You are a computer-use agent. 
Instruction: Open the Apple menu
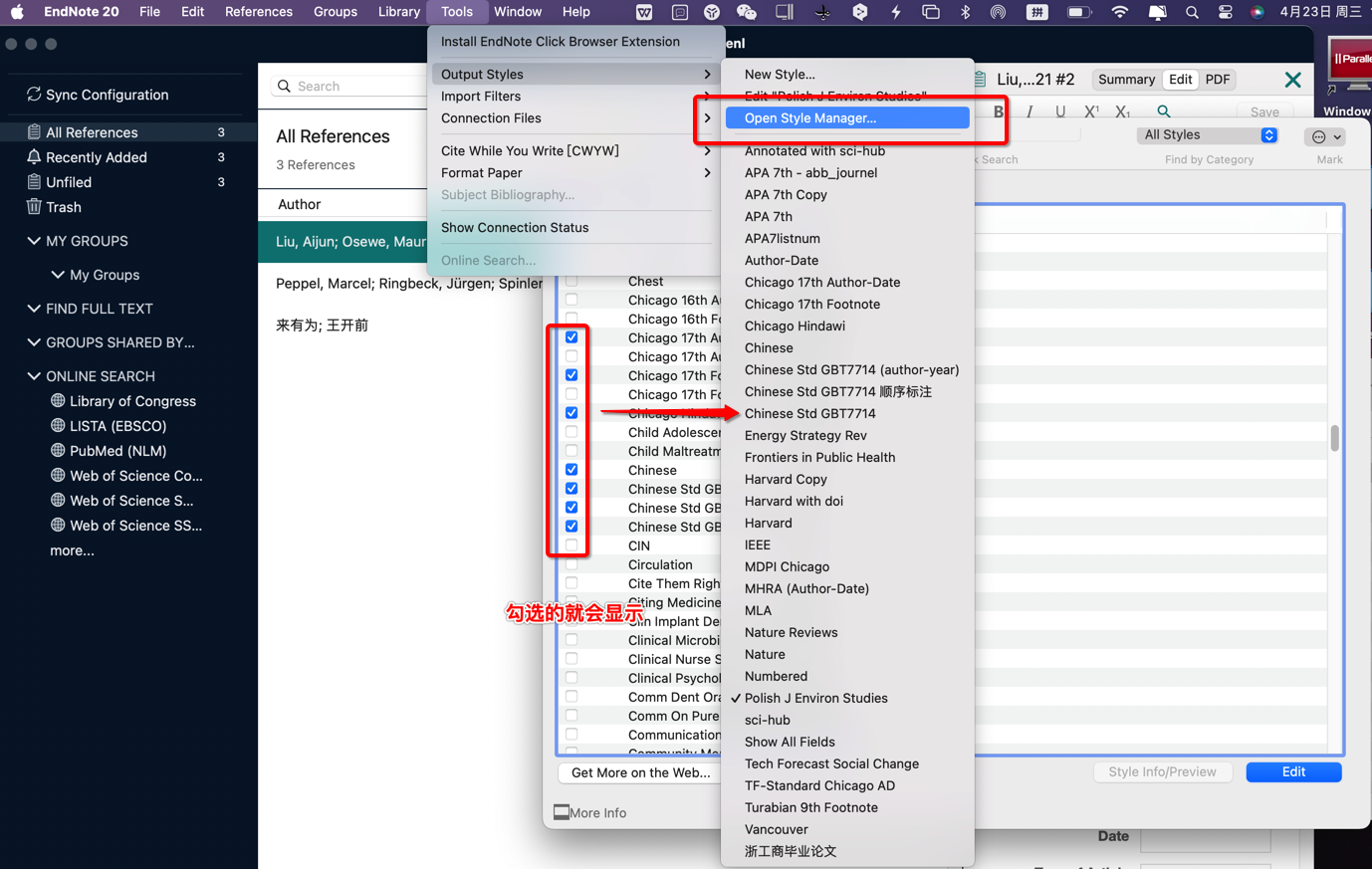(17, 12)
